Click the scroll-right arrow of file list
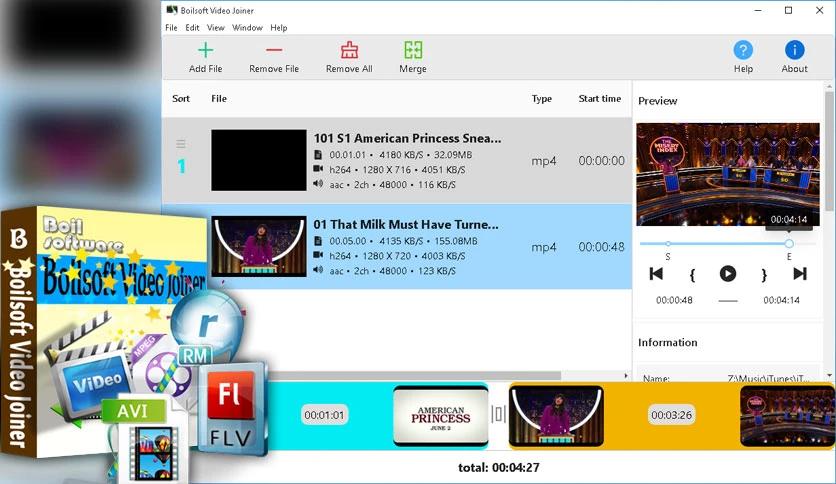The image size is (836, 484). point(626,376)
